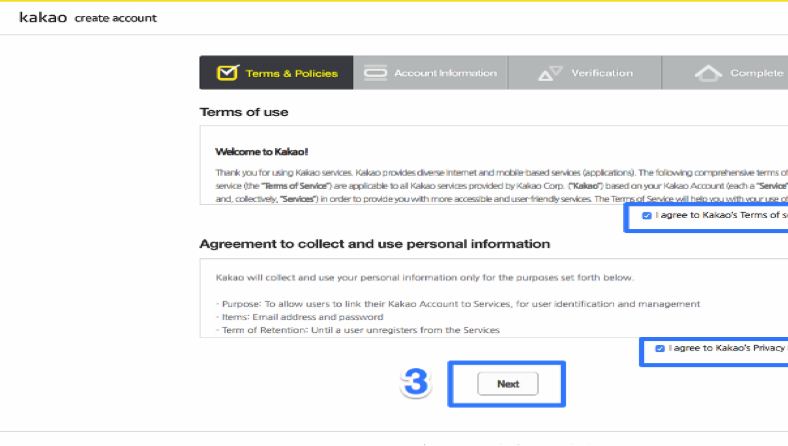Click the Next button
The height and width of the screenshot is (446, 788).
pyautogui.click(x=508, y=384)
